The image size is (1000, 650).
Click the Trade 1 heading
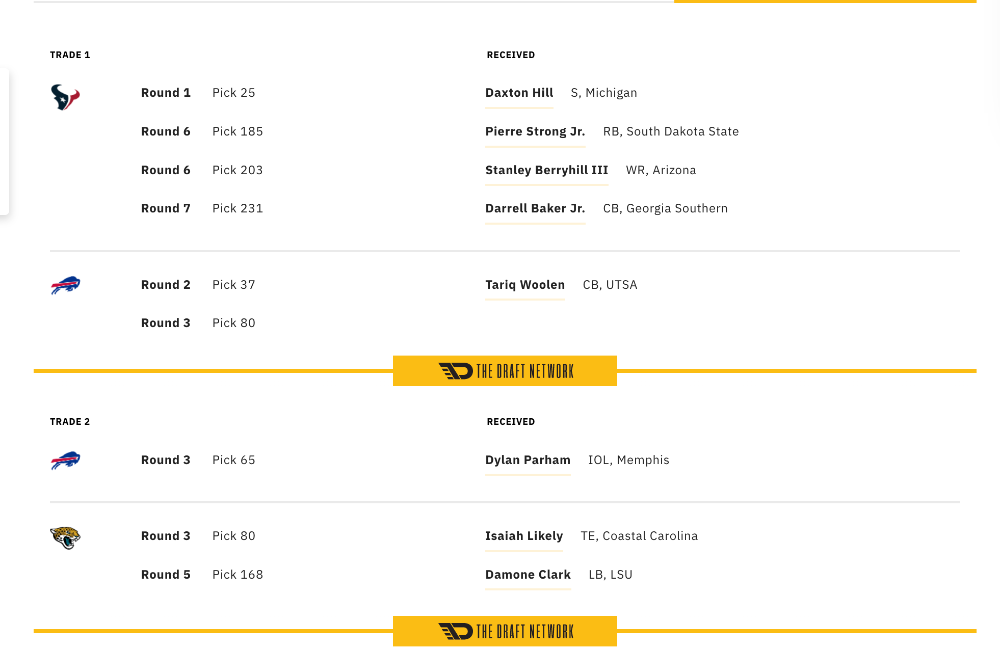[70, 55]
